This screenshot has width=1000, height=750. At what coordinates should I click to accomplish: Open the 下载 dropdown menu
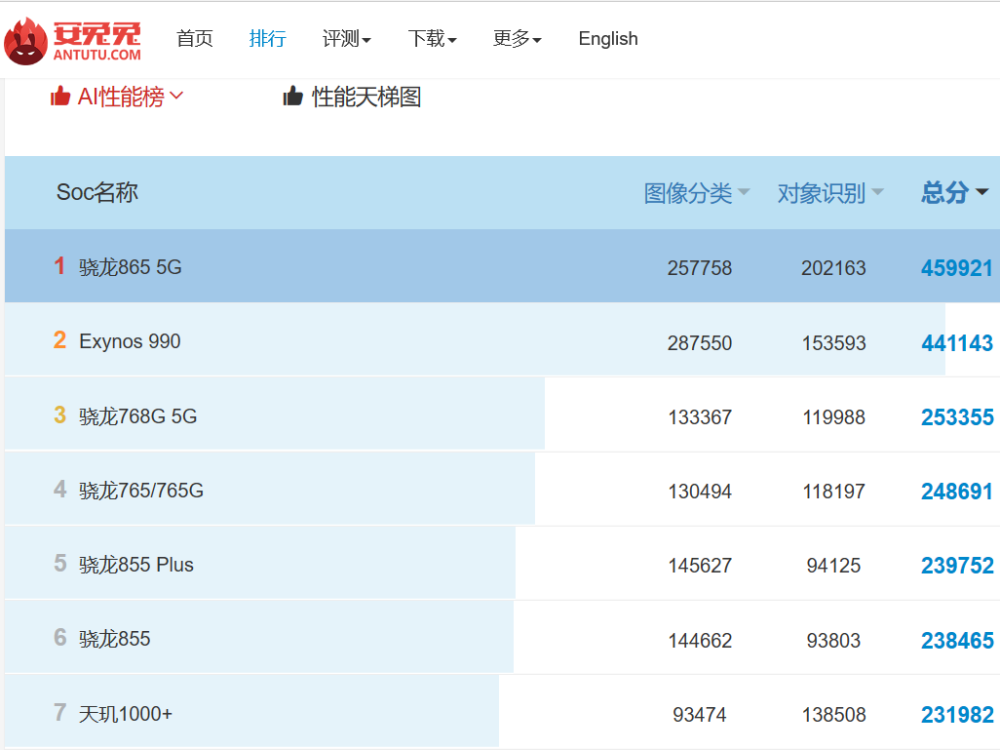(432, 39)
